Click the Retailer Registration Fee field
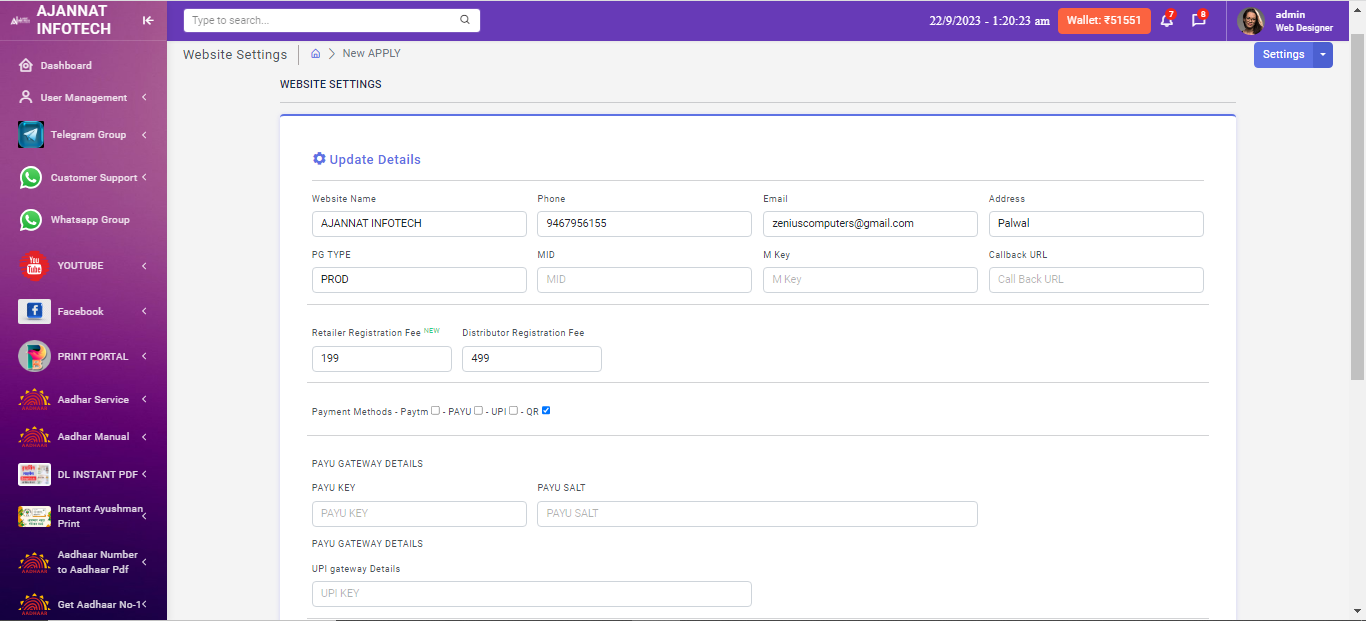1366x621 pixels. pyautogui.click(x=381, y=358)
